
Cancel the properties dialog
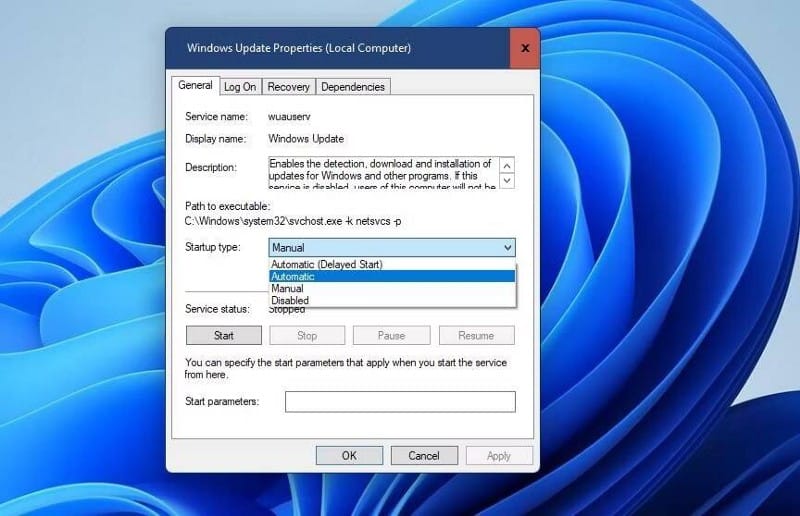[x=424, y=455]
